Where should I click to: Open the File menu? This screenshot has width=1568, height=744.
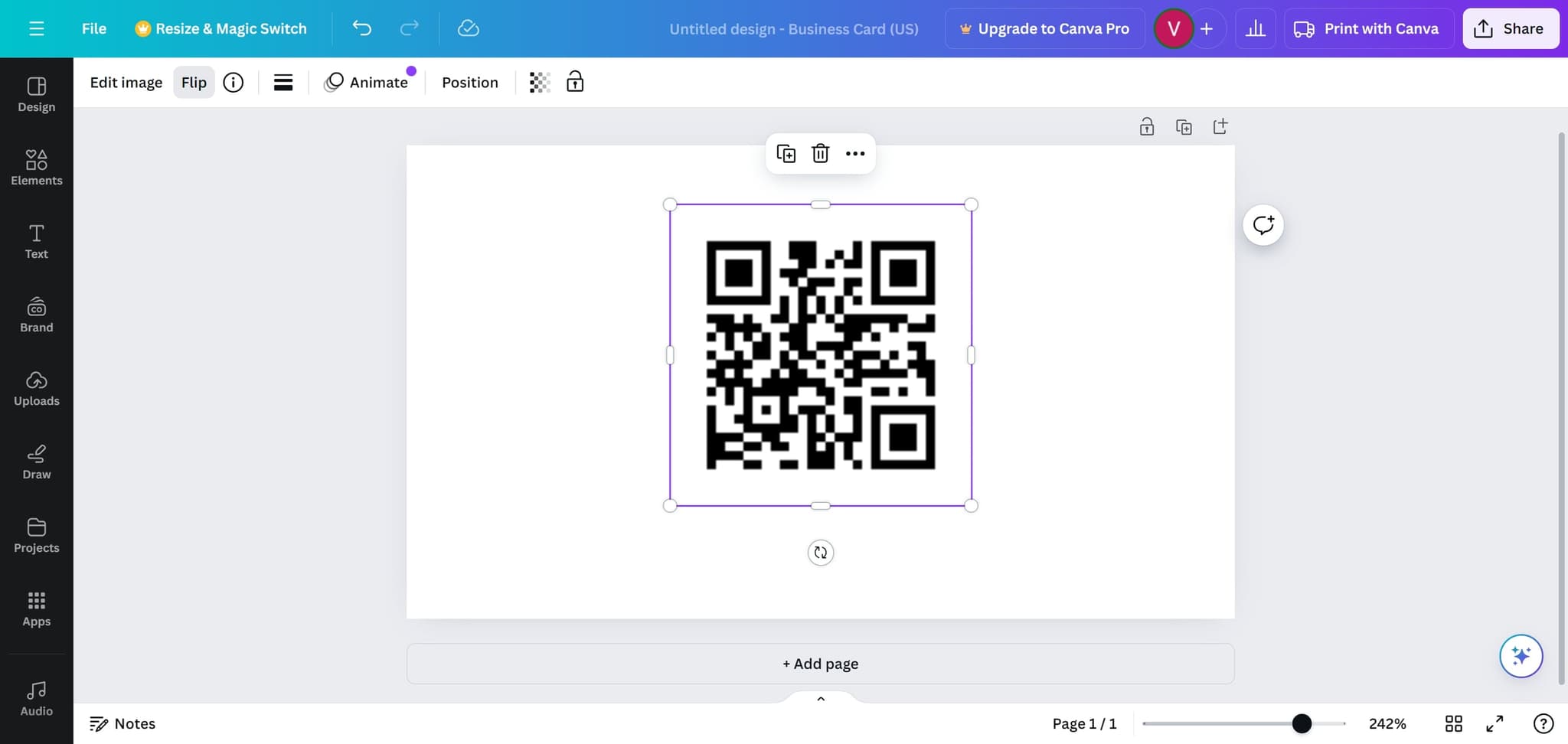point(94,28)
